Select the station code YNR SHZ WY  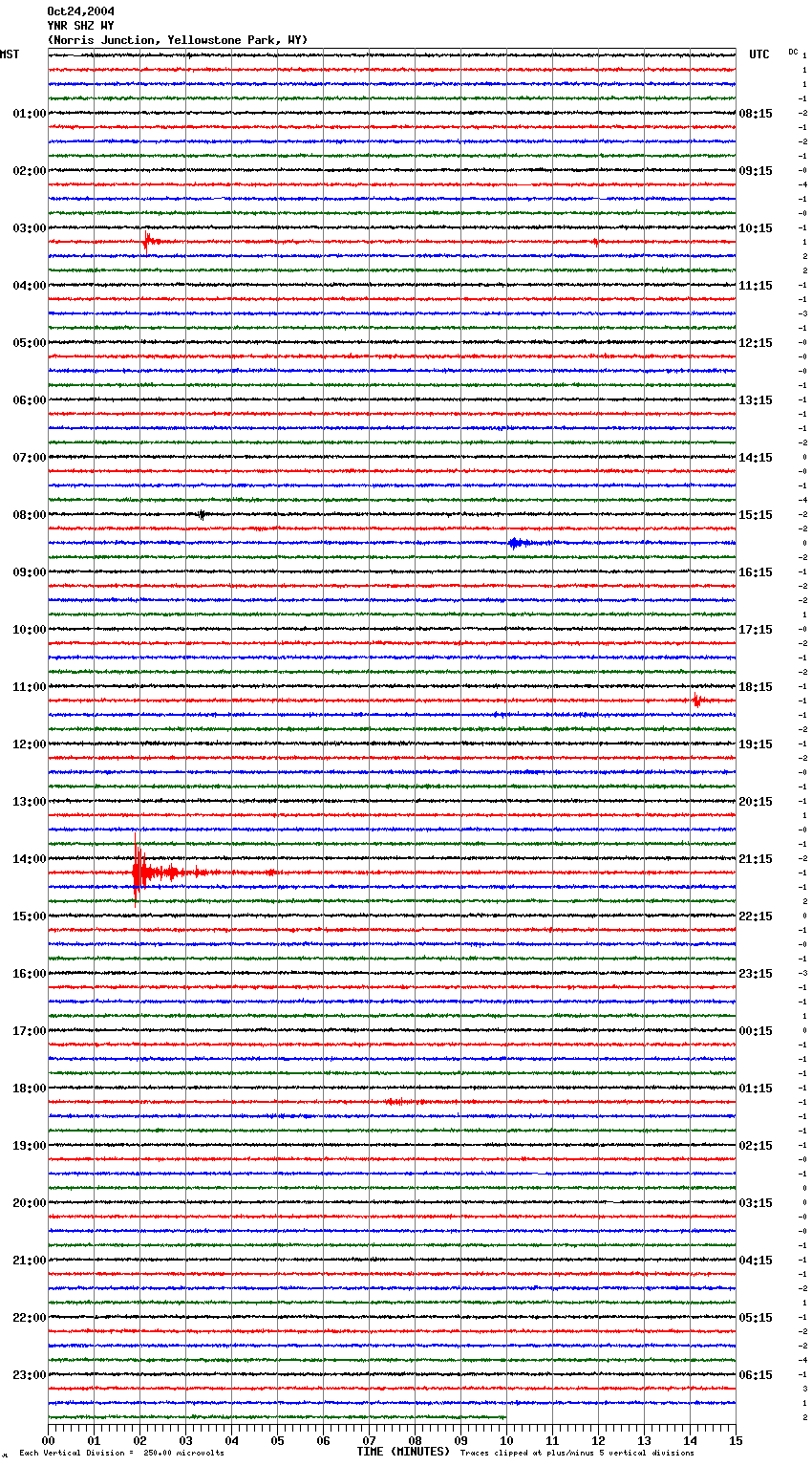click(x=80, y=26)
